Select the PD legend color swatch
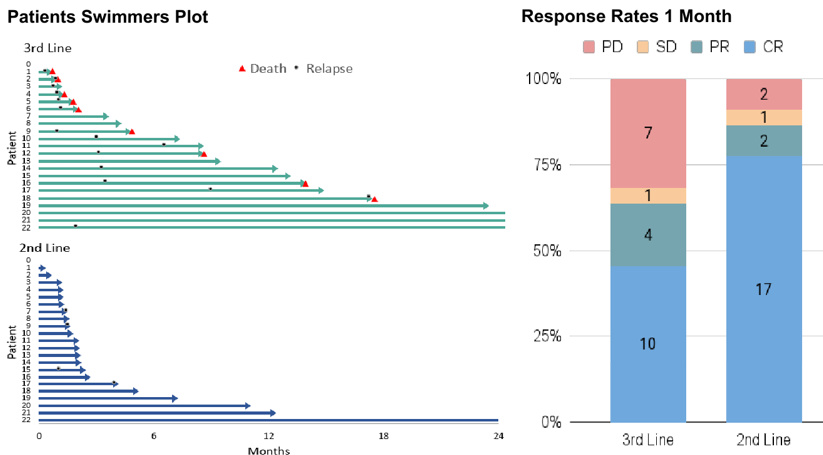Viewport: 823px width, 455px height. point(589,47)
